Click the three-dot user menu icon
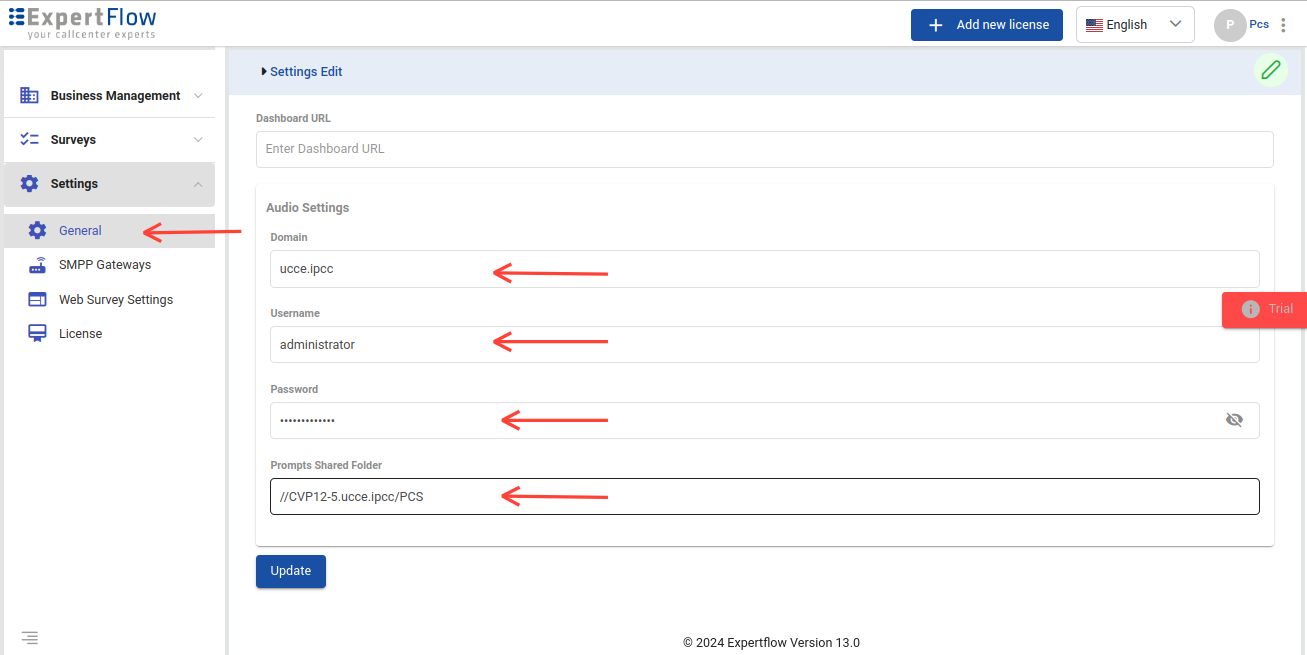This screenshot has width=1307, height=655. 1284,25
